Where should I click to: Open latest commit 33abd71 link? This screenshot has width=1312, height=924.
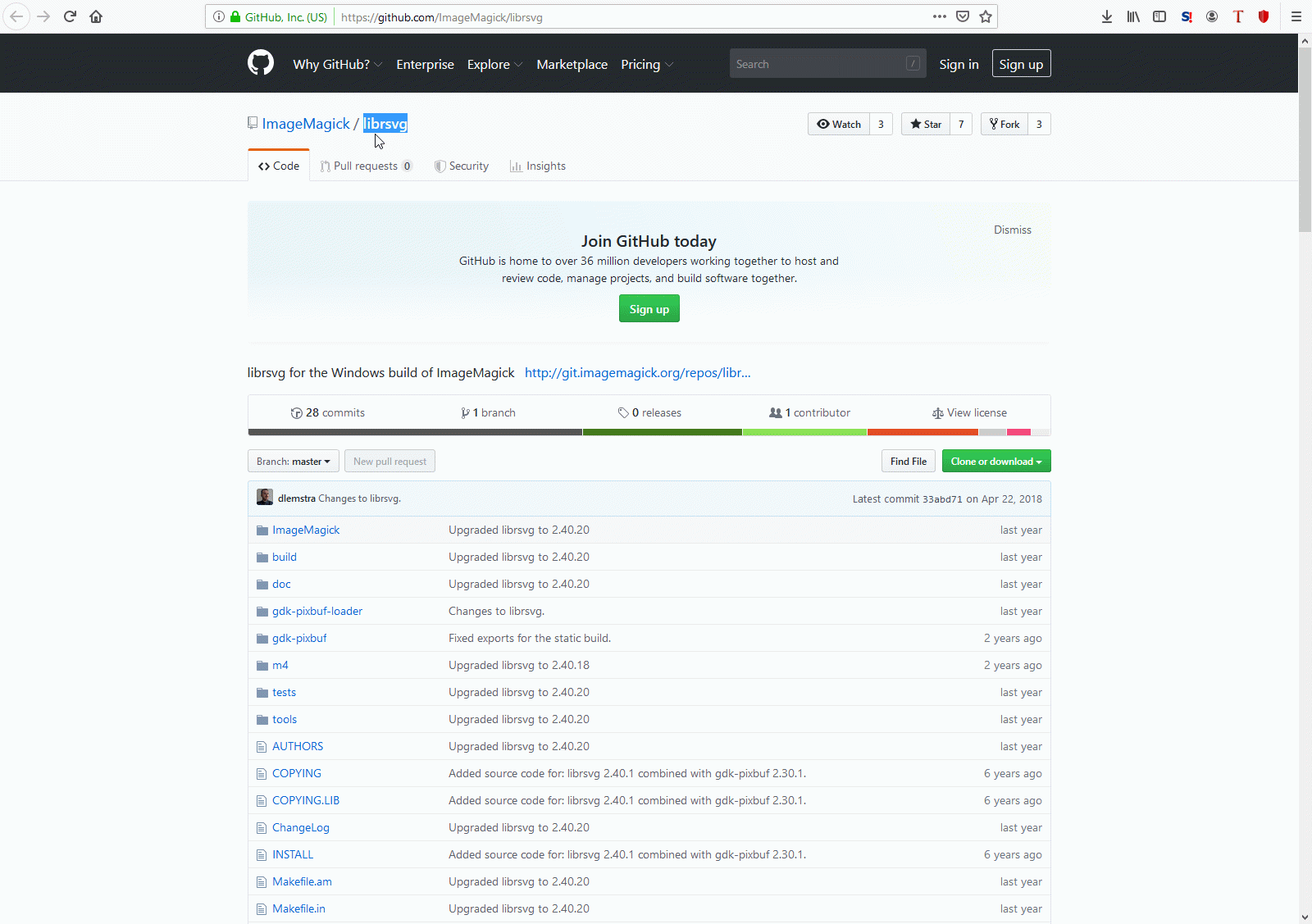click(942, 498)
